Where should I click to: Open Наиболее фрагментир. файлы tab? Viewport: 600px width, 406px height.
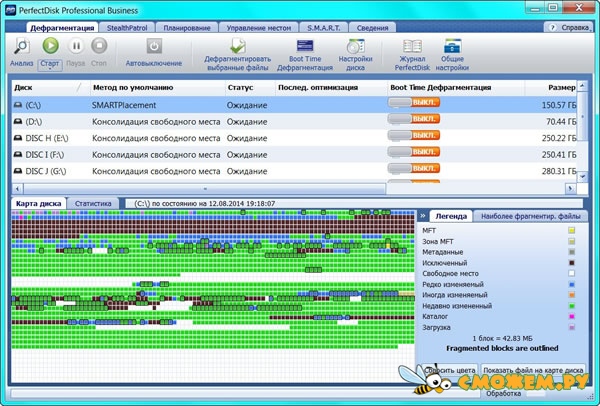coord(530,216)
